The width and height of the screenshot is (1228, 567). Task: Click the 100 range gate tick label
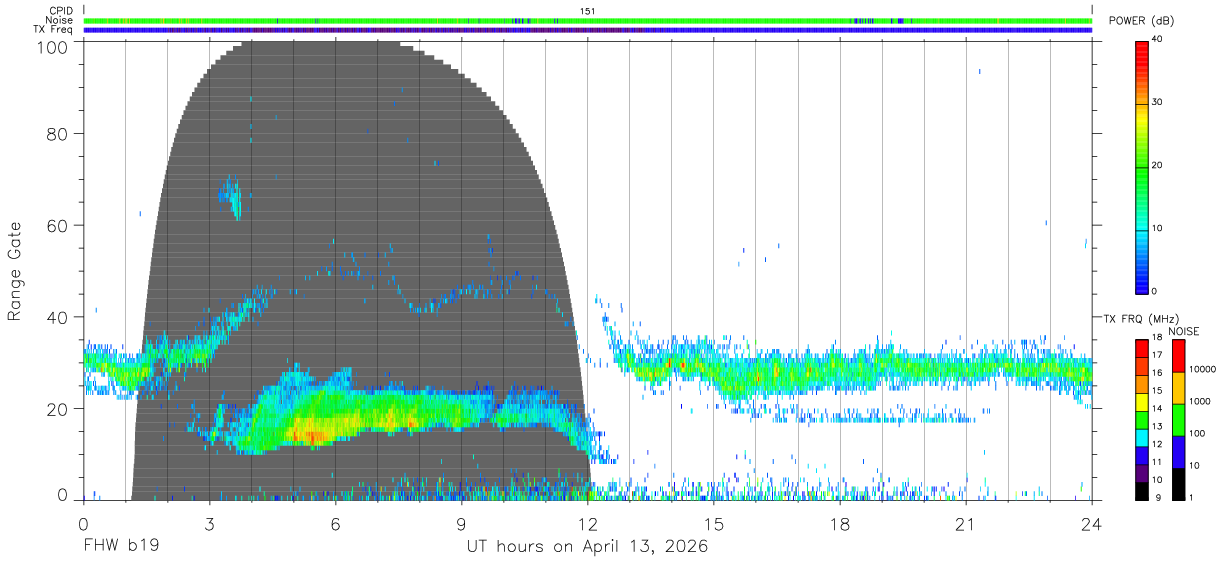[51, 46]
